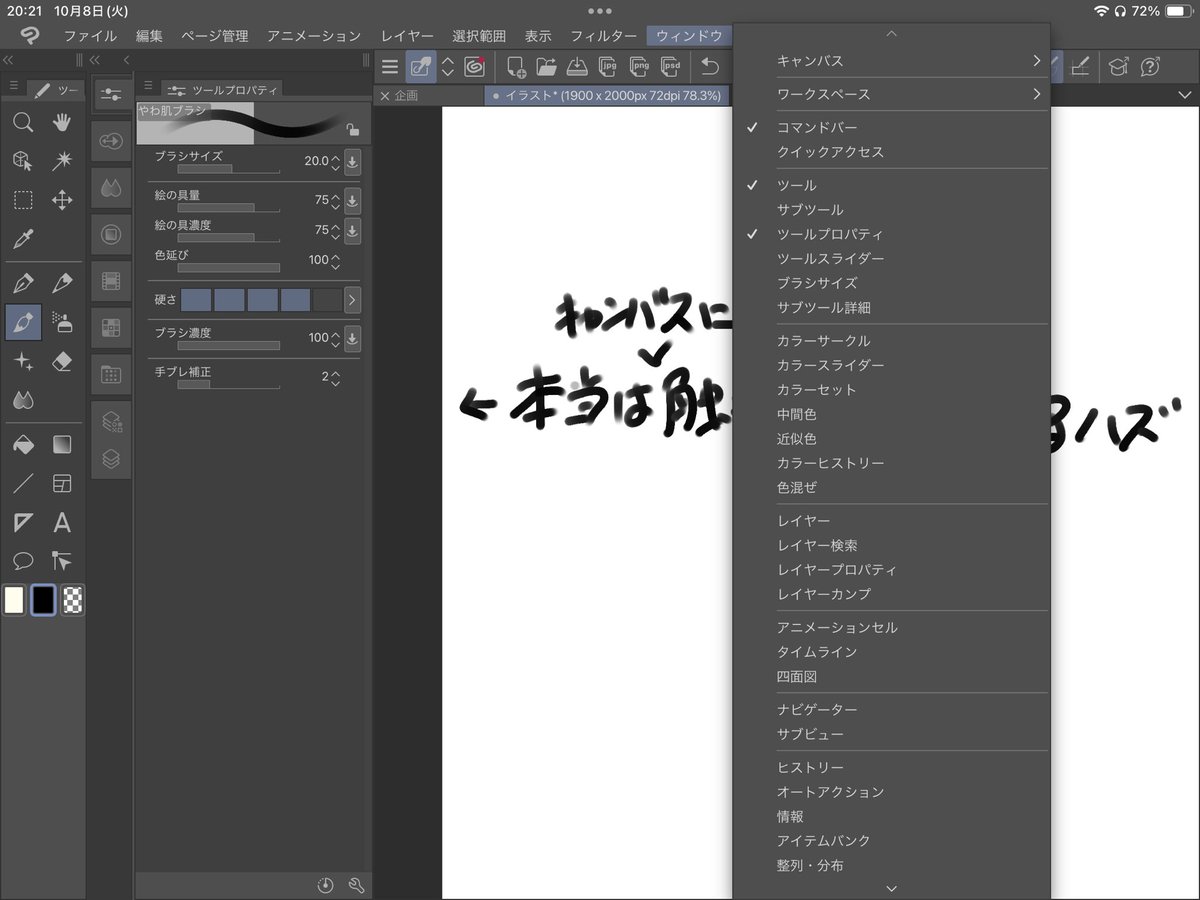
Task: Open フィルター menu
Action: tap(603, 36)
